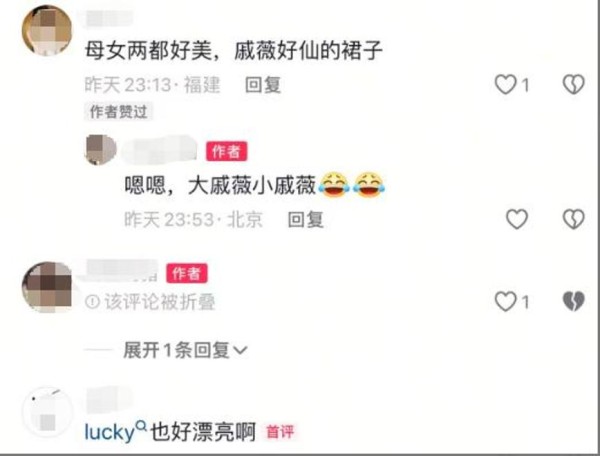The width and height of the screenshot is (600, 456).
Task: Dislike the author's 大戚薇小戚薇 reply
Action: point(574,219)
